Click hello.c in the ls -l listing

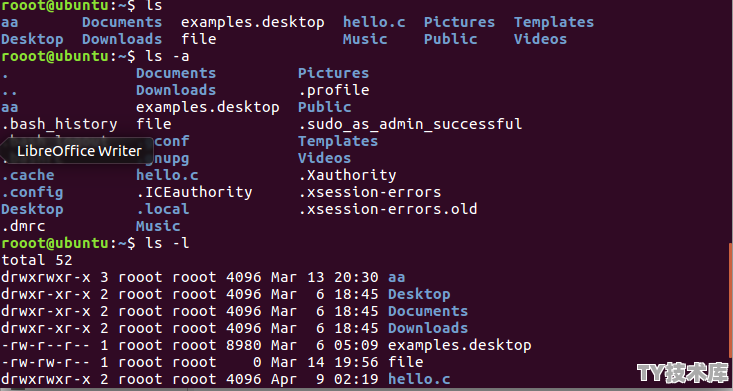point(419,379)
